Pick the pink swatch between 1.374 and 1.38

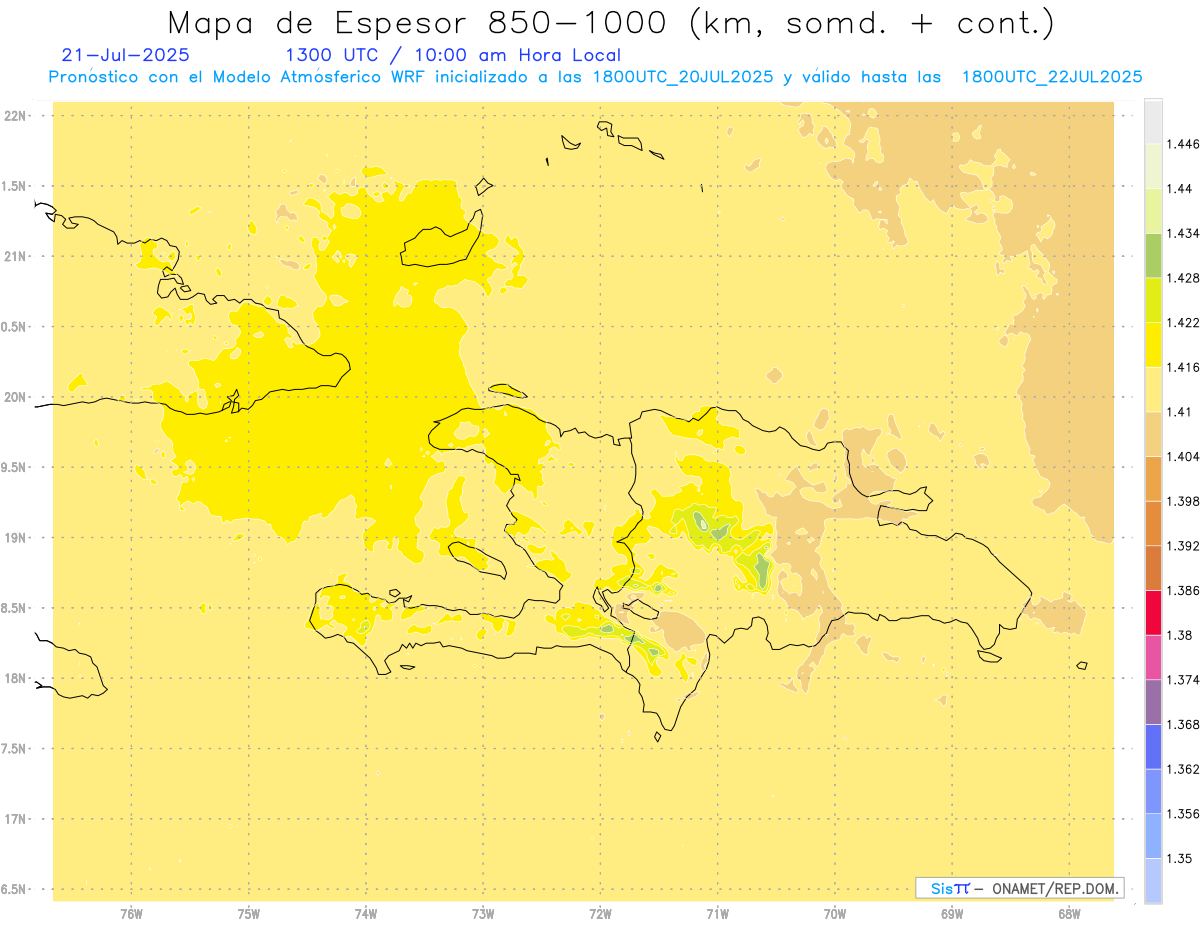(x=1153, y=657)
